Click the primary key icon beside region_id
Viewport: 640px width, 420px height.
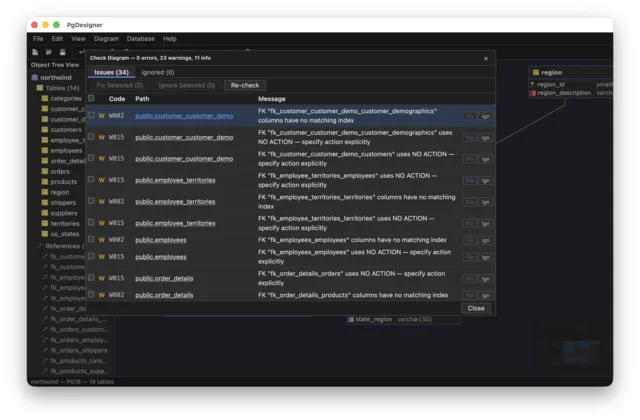click(x=532, y=84)
